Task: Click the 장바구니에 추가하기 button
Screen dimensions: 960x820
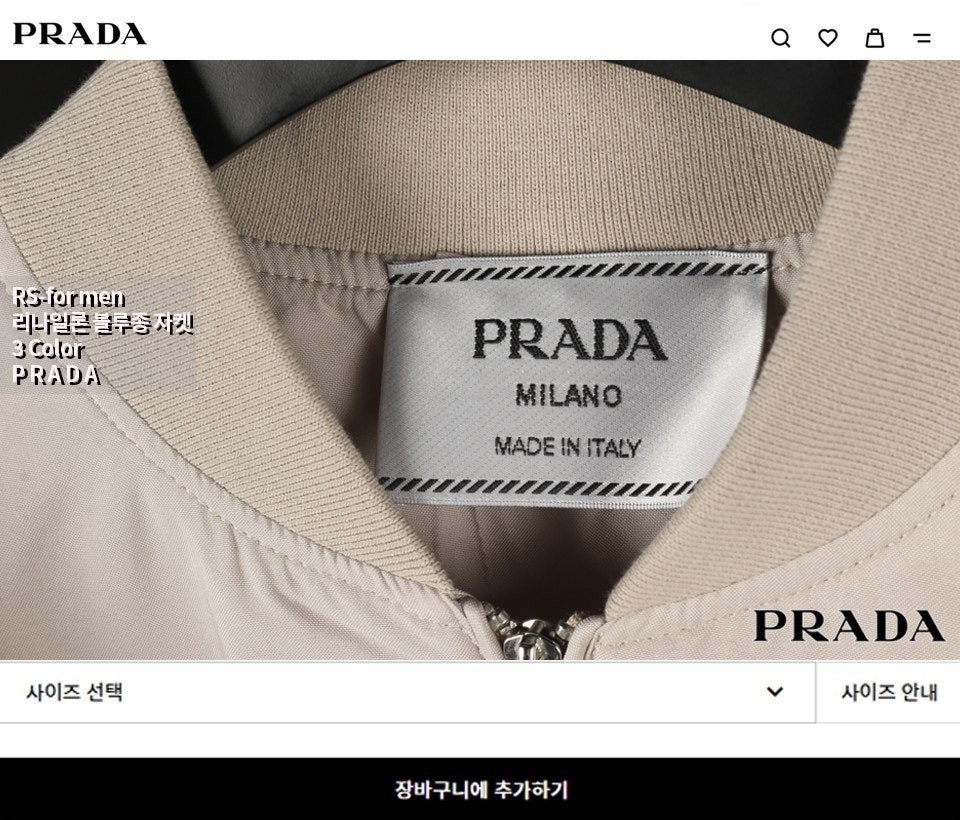Action: point(480,789)
